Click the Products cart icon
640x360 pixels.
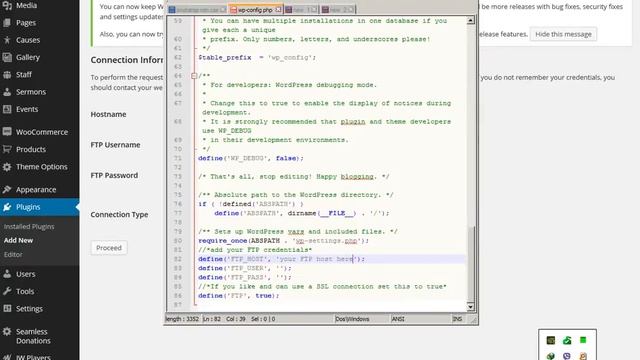pos(7,149)
